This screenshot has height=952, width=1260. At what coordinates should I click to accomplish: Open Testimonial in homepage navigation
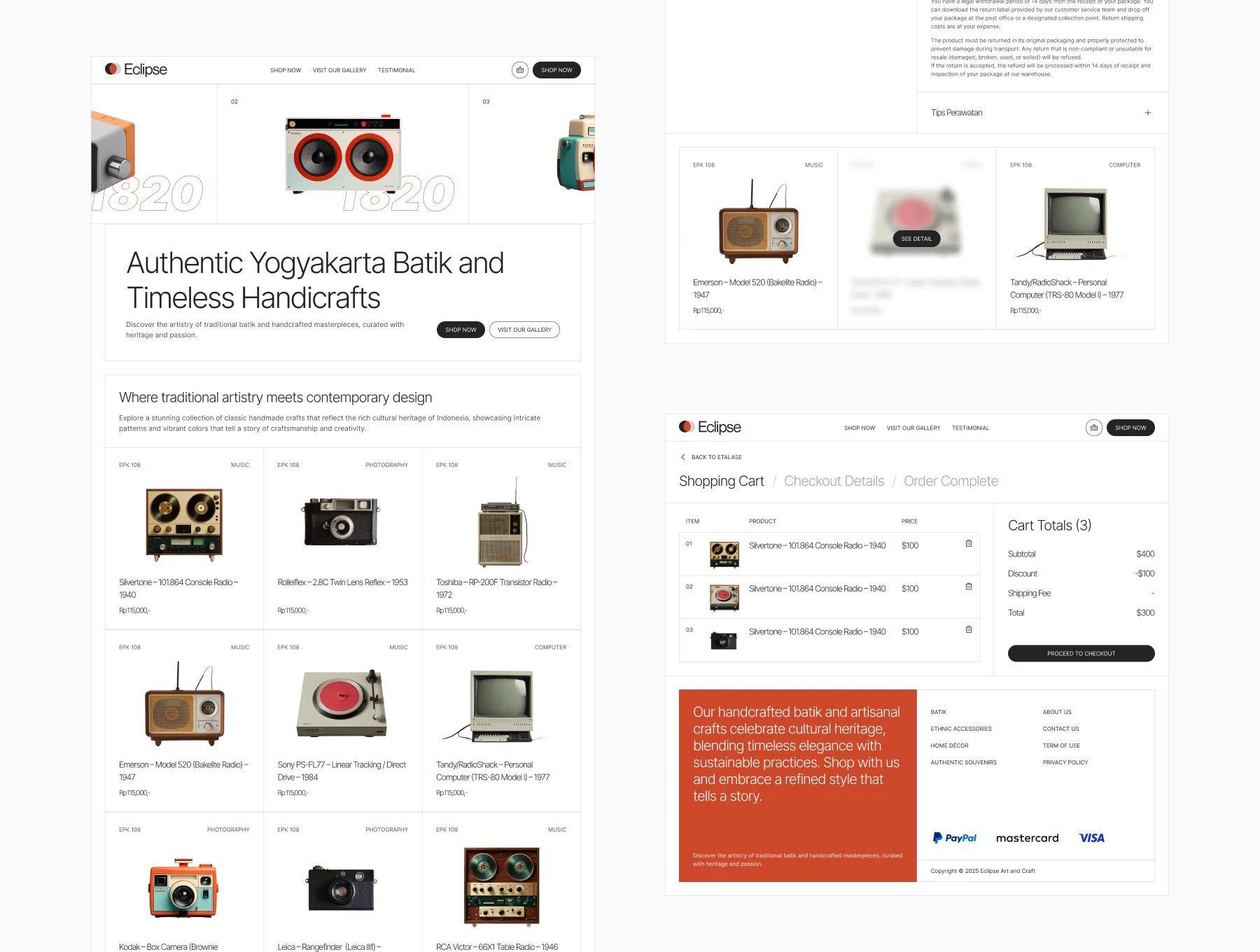pos(396,70)
